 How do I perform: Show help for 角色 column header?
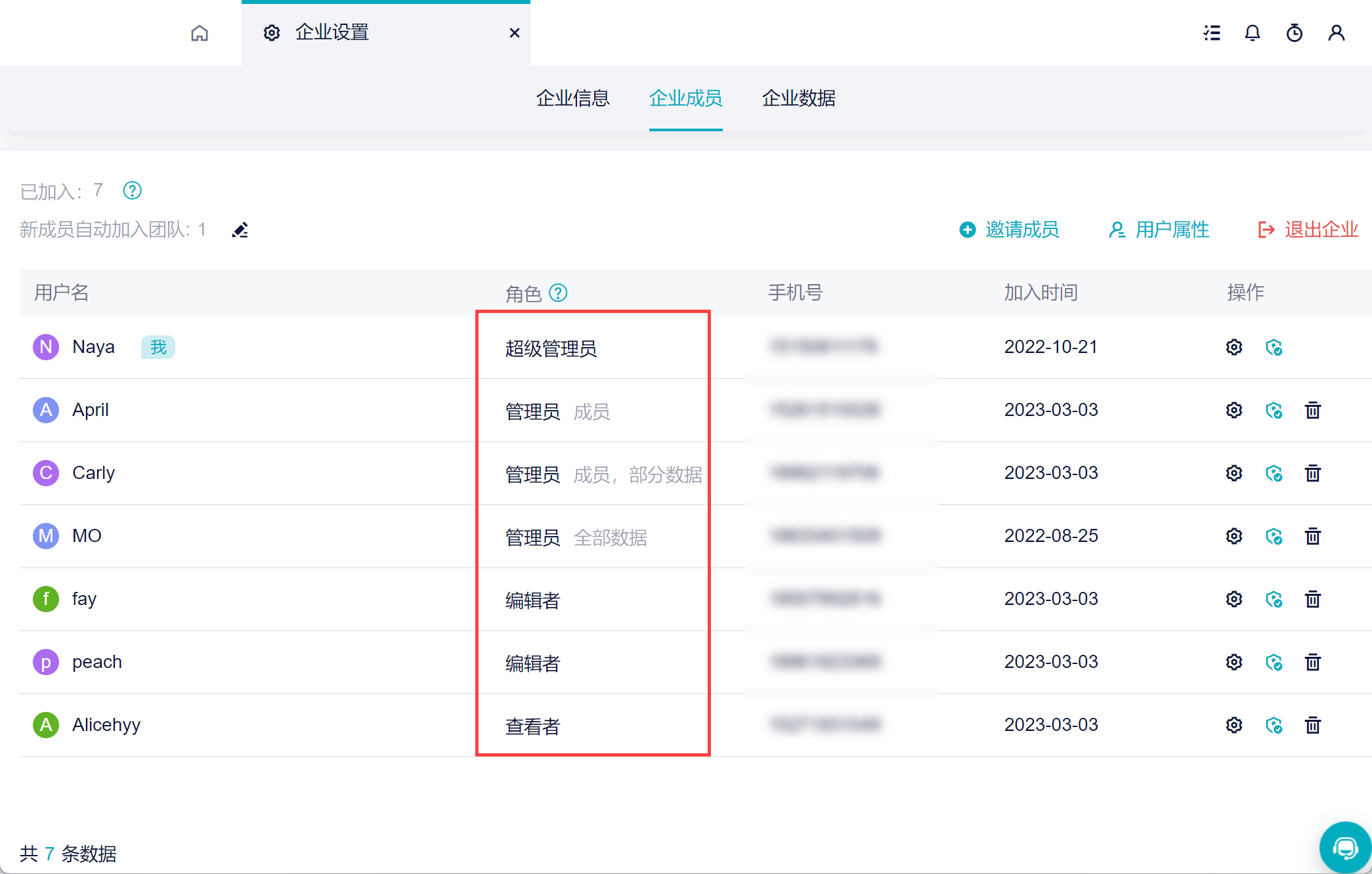click(558, 293)
